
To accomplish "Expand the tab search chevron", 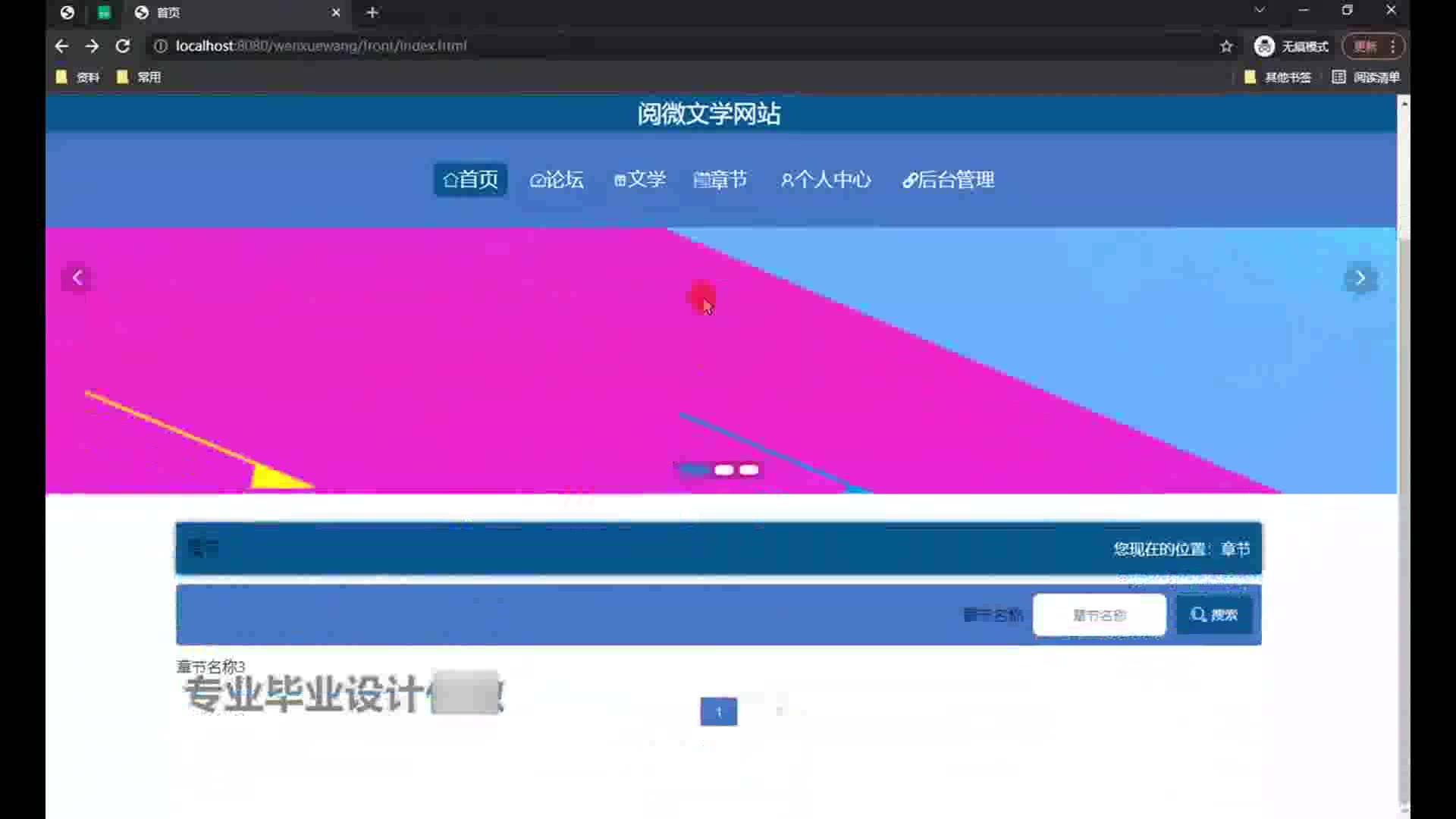I will 1260,11.
